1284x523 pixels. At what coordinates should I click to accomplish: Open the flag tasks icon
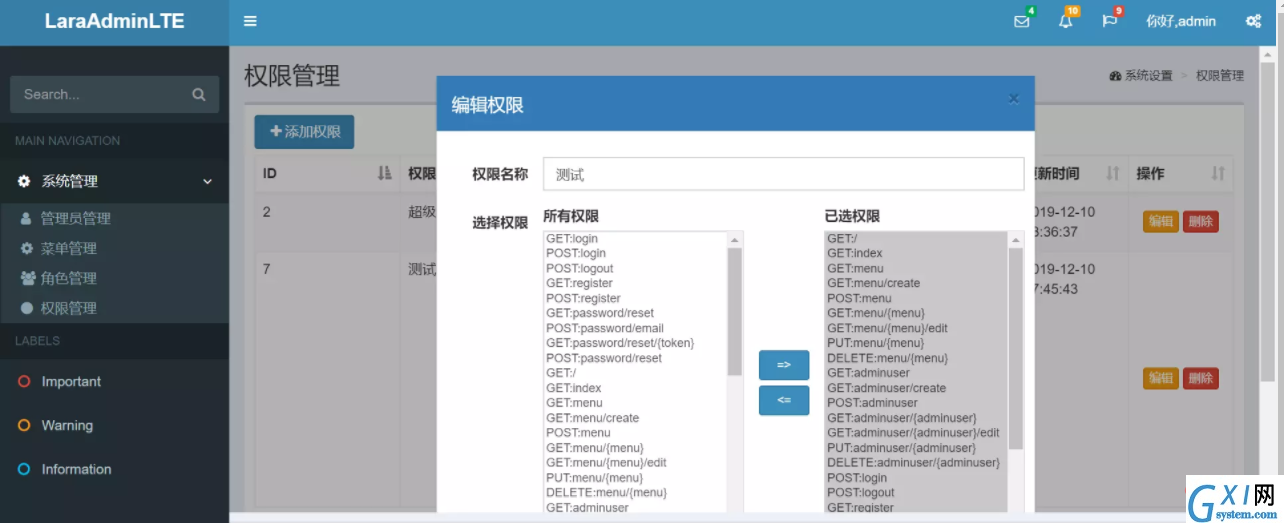point(1109,21)
